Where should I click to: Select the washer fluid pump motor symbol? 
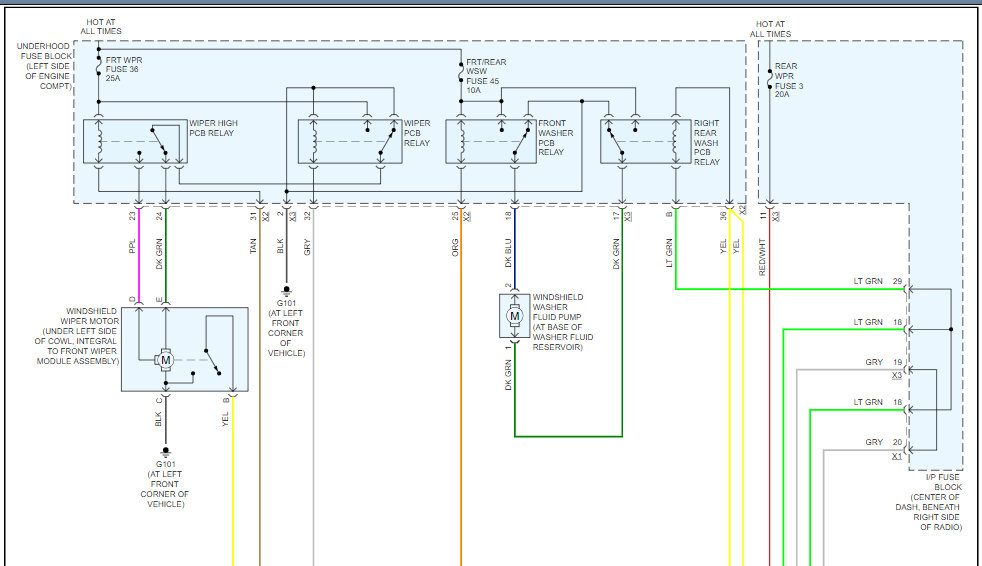[515, 317]
